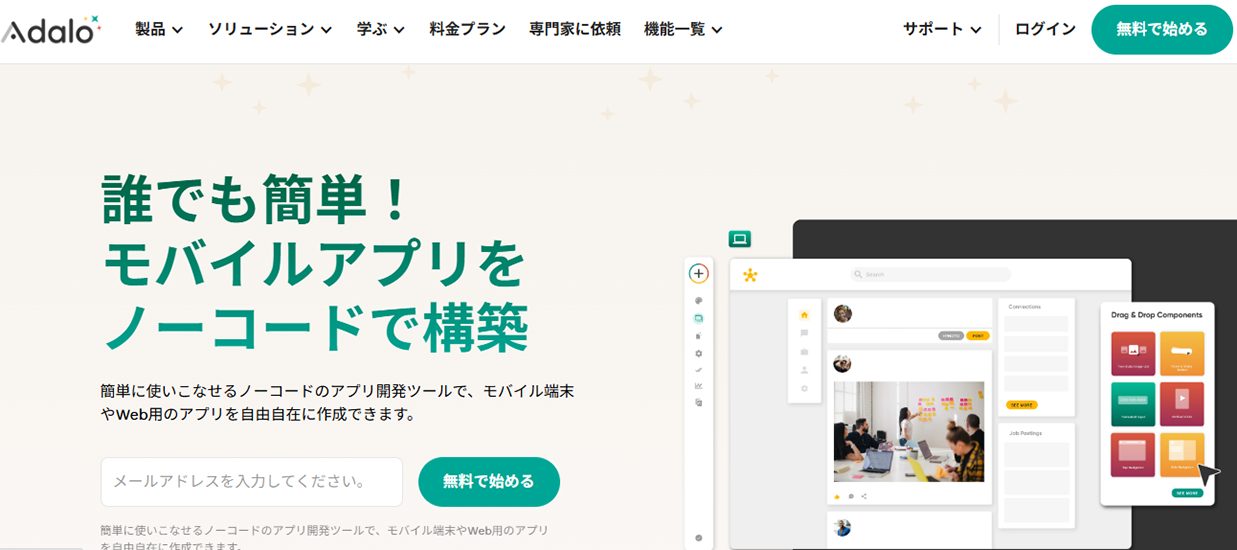
Task: Click the analytics chart icon in sidebar
Action: coord(698,386)
